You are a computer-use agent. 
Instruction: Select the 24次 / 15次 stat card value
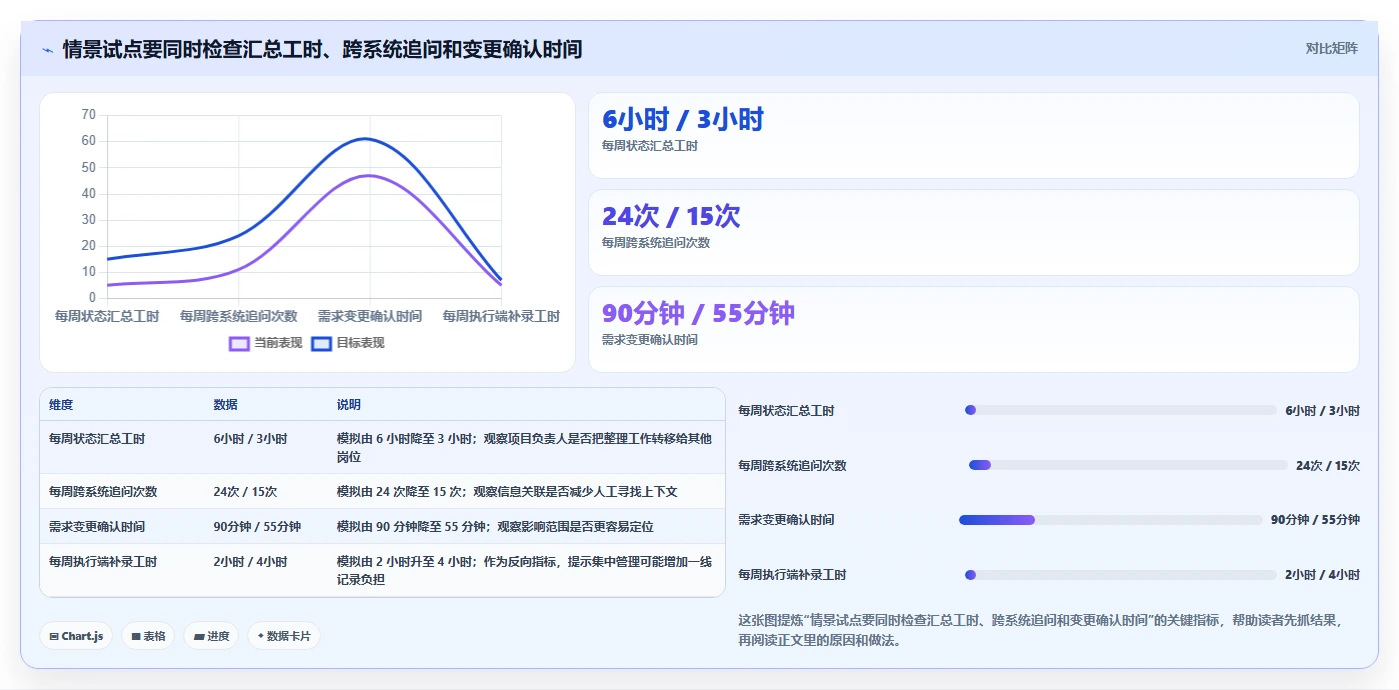(x=671, y=217)
